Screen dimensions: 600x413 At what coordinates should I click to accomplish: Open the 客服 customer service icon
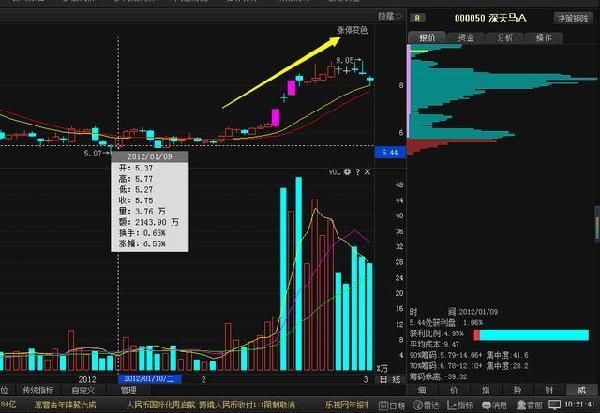pos(529,405)
